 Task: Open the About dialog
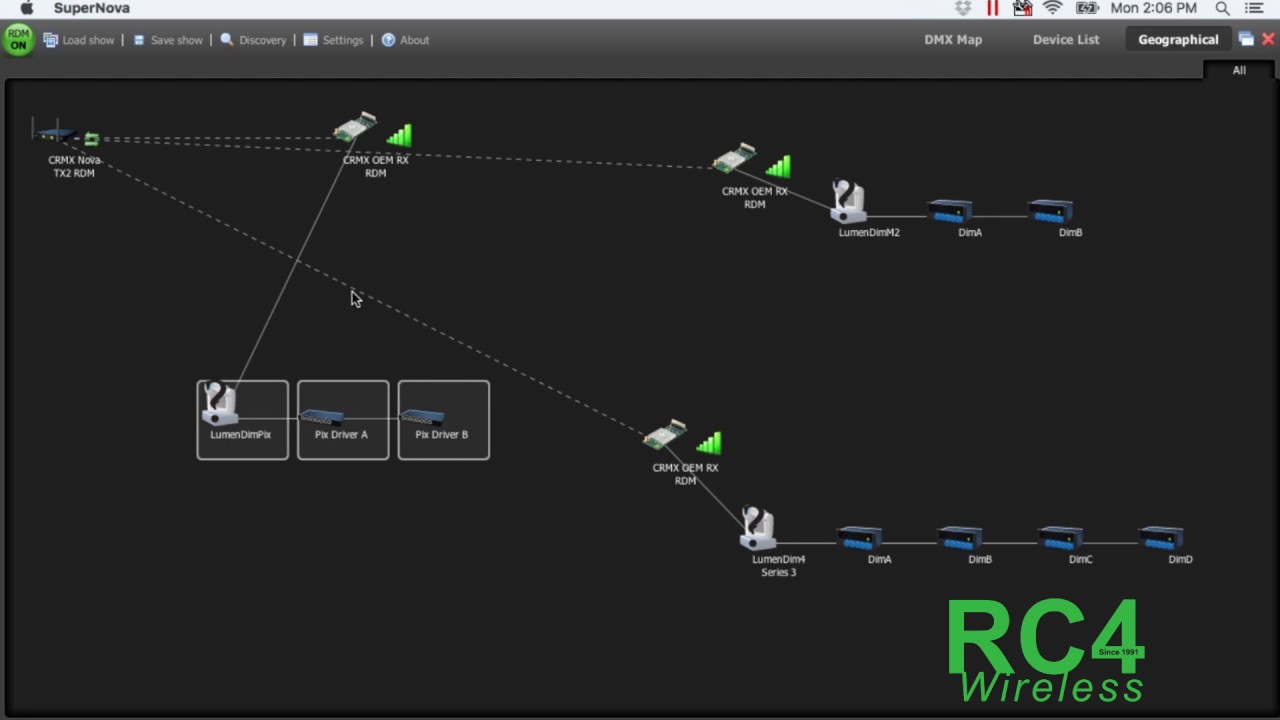405,40
